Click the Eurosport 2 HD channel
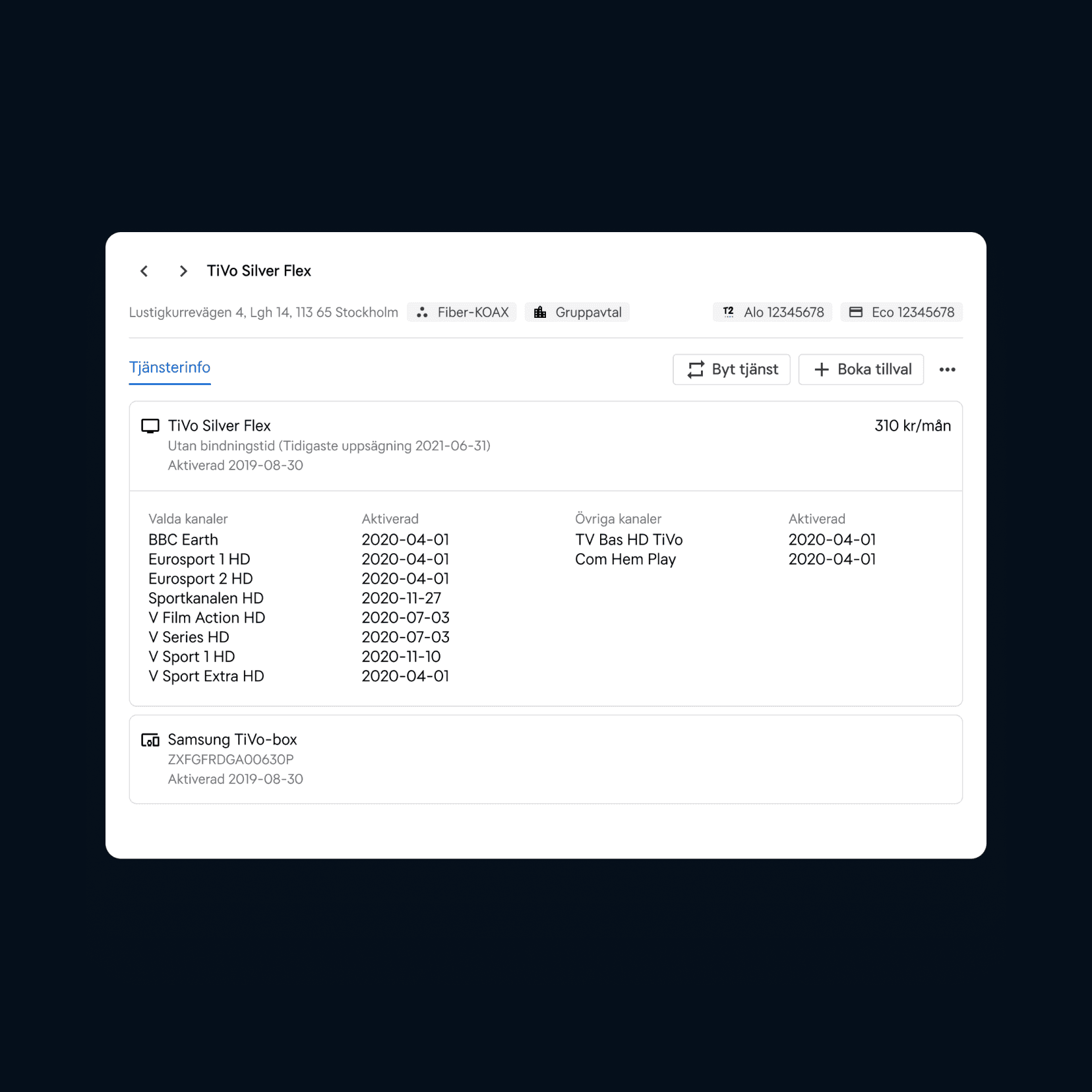The image size is (1092, 1092). tap(200, 579)
